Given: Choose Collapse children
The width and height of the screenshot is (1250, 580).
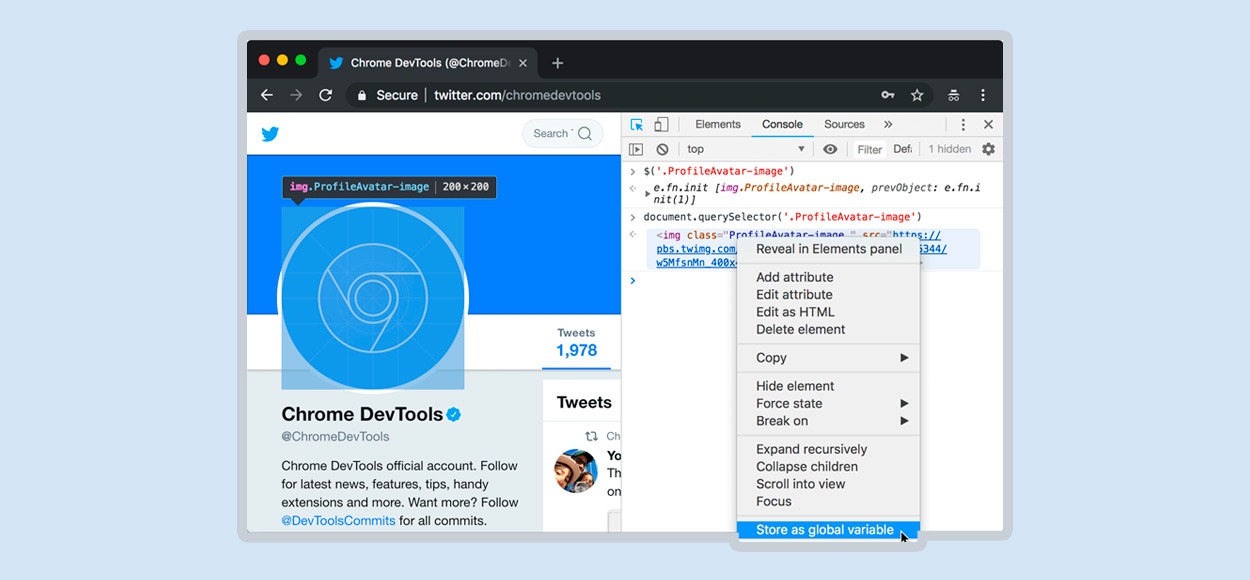Looking at the screenshot, I should 828,467.
